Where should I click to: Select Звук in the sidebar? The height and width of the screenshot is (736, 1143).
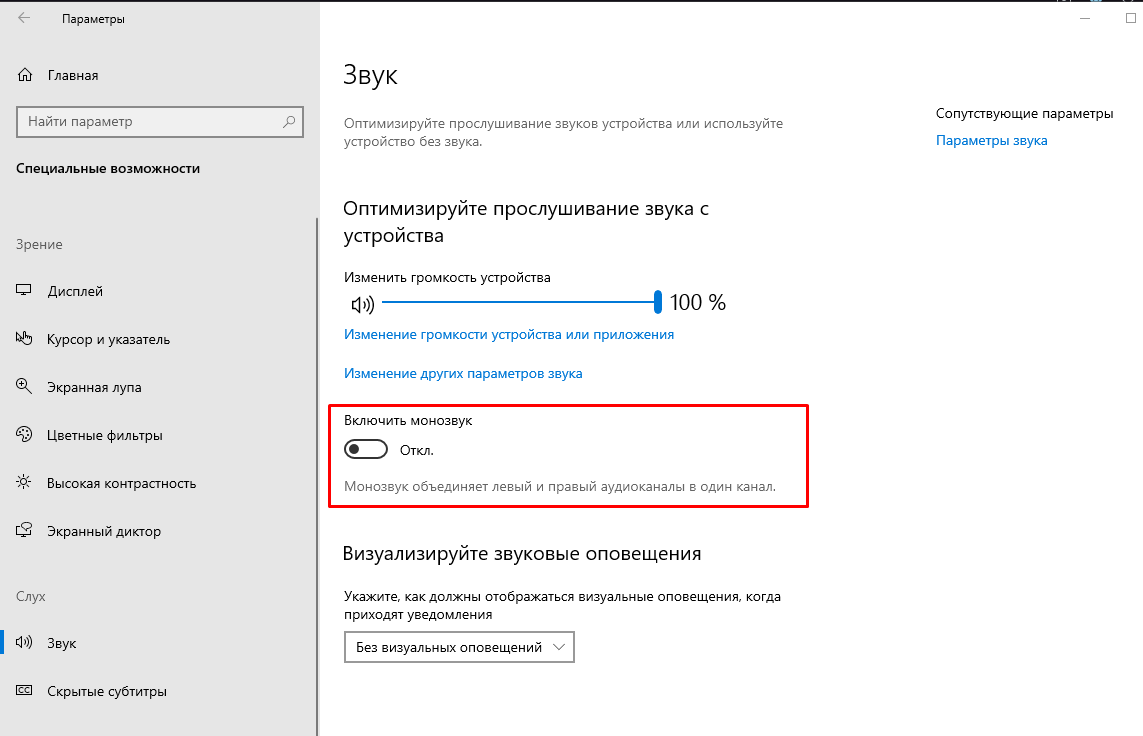click(x=61, y=643)
